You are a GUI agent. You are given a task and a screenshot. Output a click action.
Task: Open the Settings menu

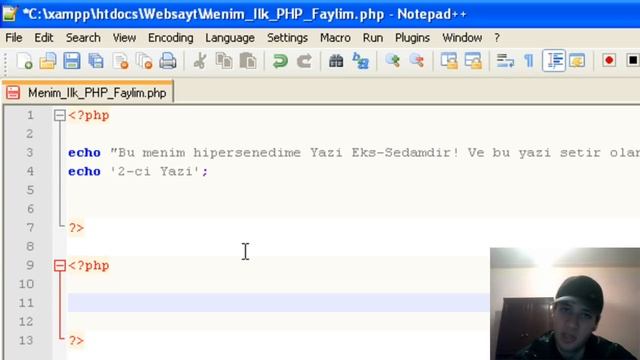(x=287, y=38)
